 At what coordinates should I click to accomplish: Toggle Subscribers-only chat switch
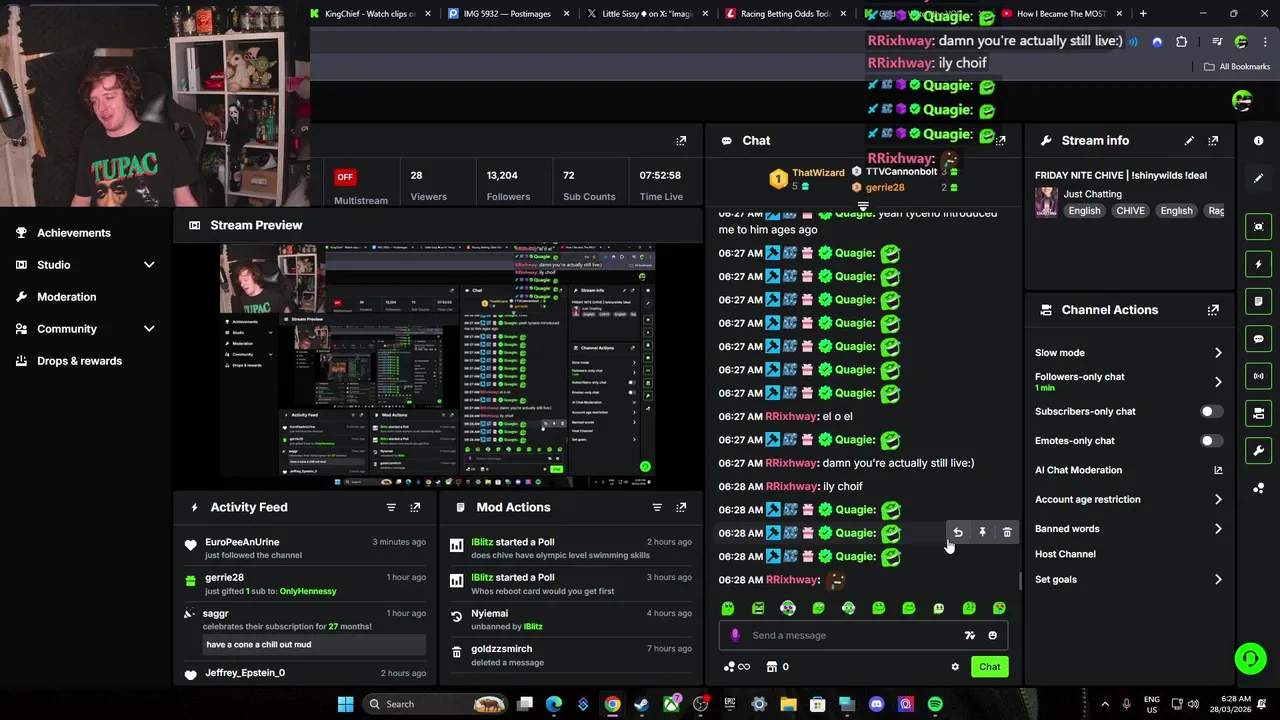click(1210, 411)
